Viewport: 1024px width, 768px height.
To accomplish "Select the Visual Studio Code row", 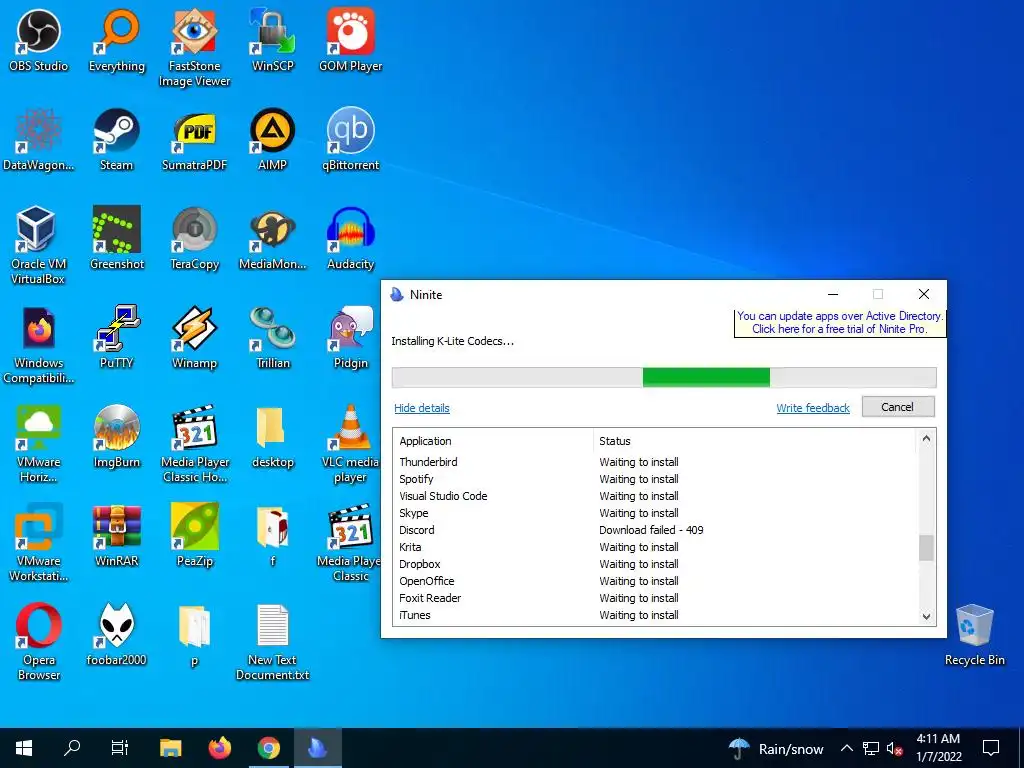I will (655, 496).
